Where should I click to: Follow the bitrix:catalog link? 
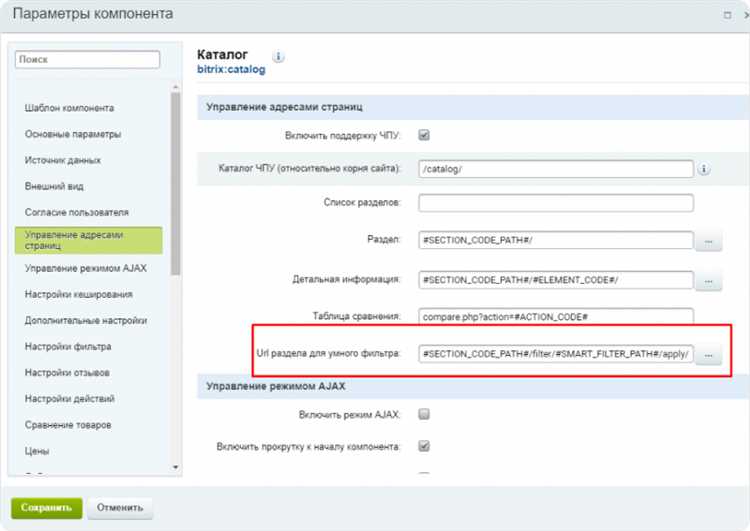point(231,70)
